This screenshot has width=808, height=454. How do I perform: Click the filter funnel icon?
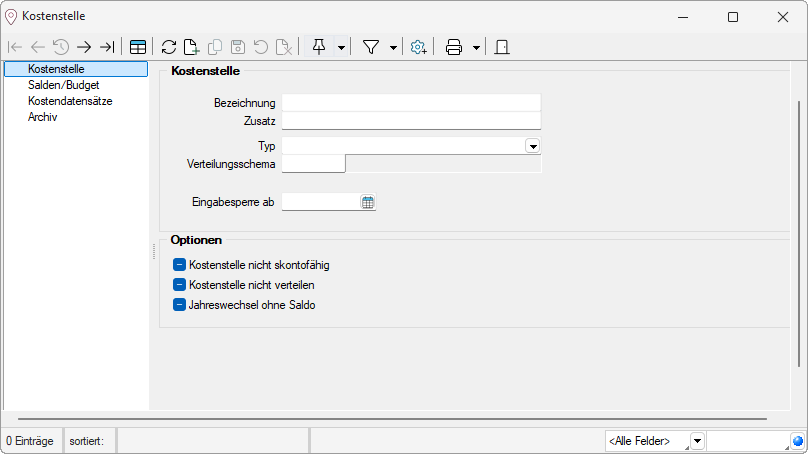click(371, 47)
